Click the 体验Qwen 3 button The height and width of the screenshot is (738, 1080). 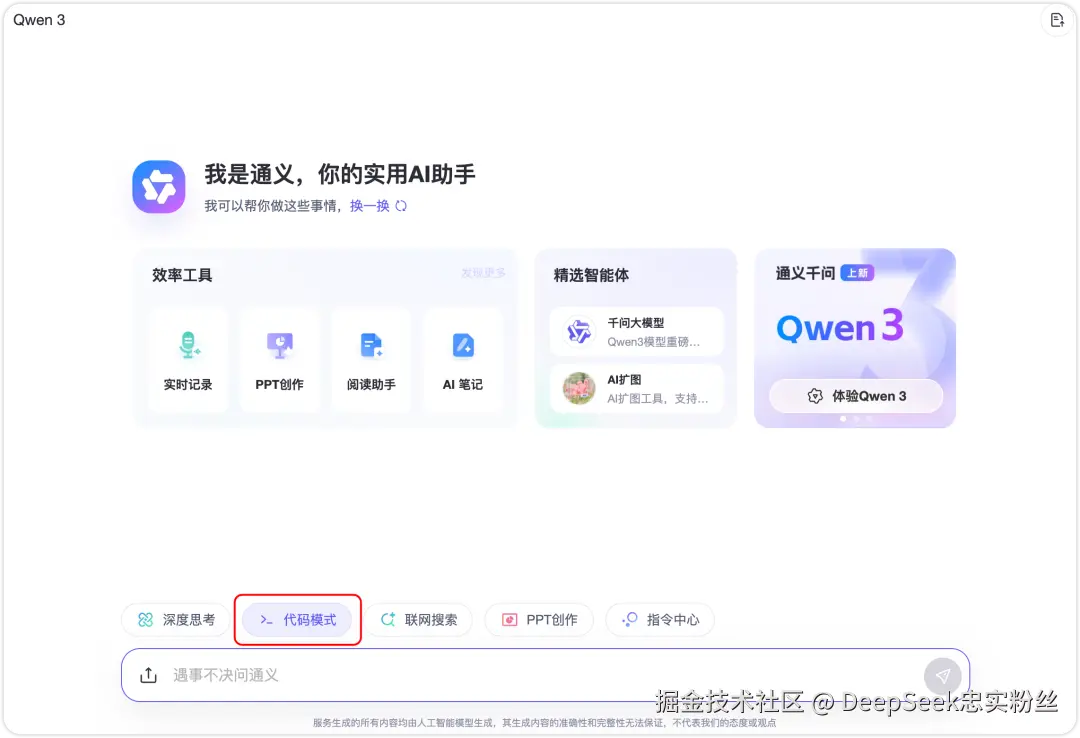pos(855,396)
